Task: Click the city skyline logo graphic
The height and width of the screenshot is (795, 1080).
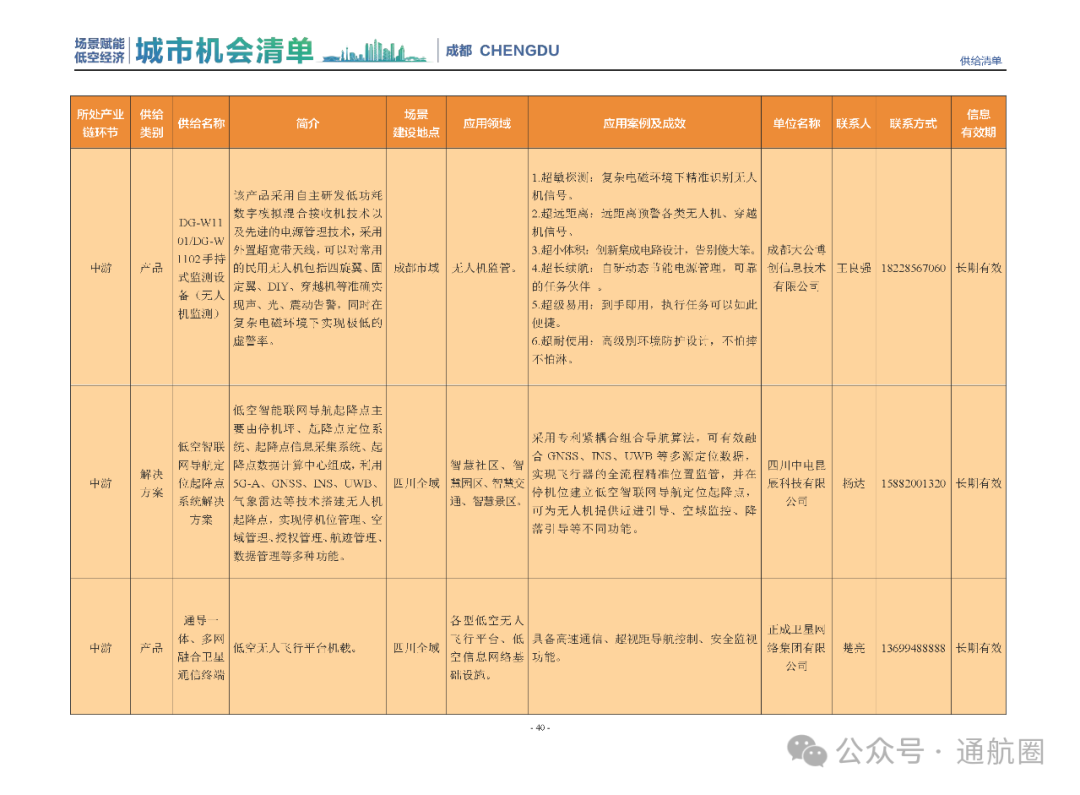Action: 375,52
